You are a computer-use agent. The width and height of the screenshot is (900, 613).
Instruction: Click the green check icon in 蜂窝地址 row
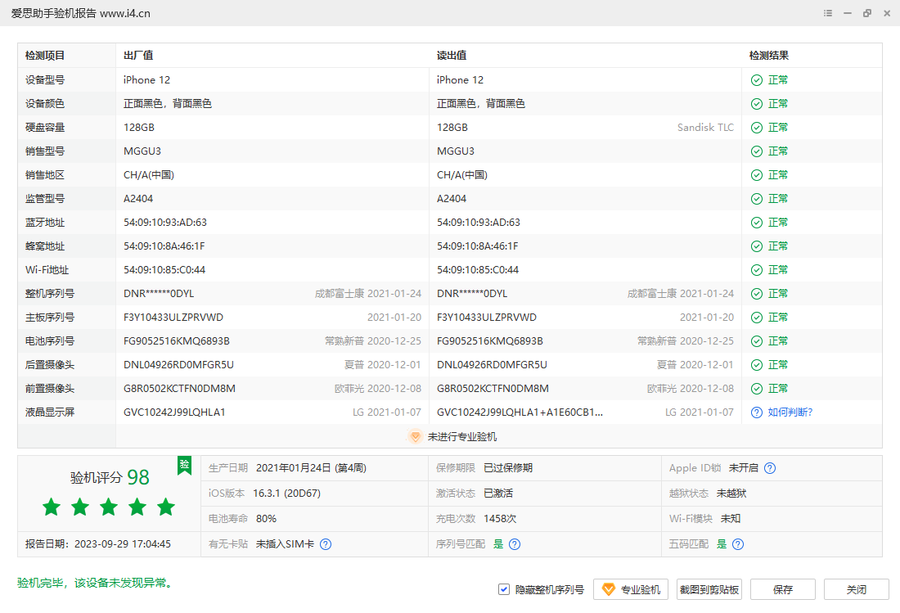click(757, 246)
